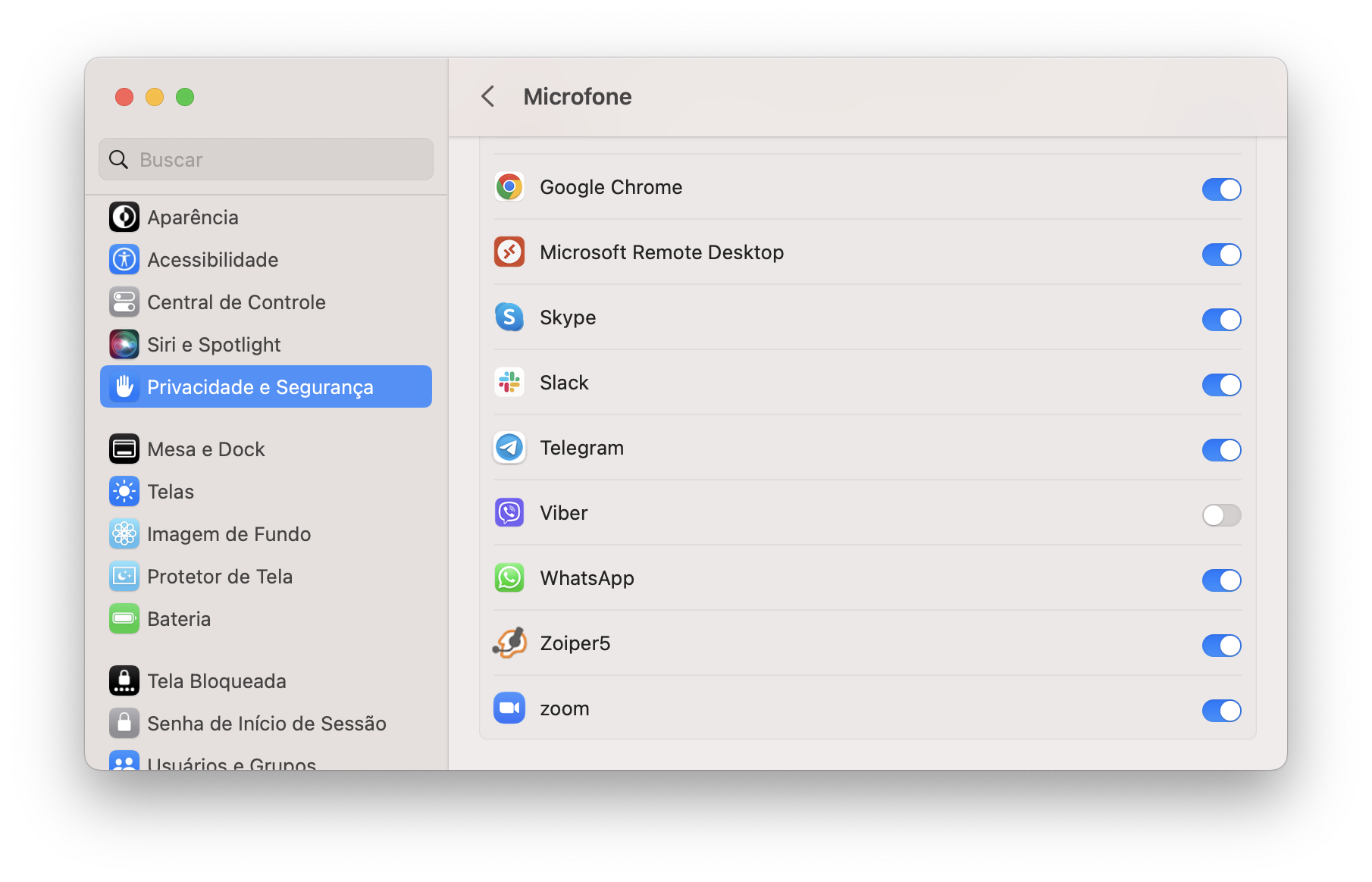The height and width of the screenshot is (882, 1372).
Task: Disable the Telegram microphone toggle
Action: click(x=1221, y=450)
